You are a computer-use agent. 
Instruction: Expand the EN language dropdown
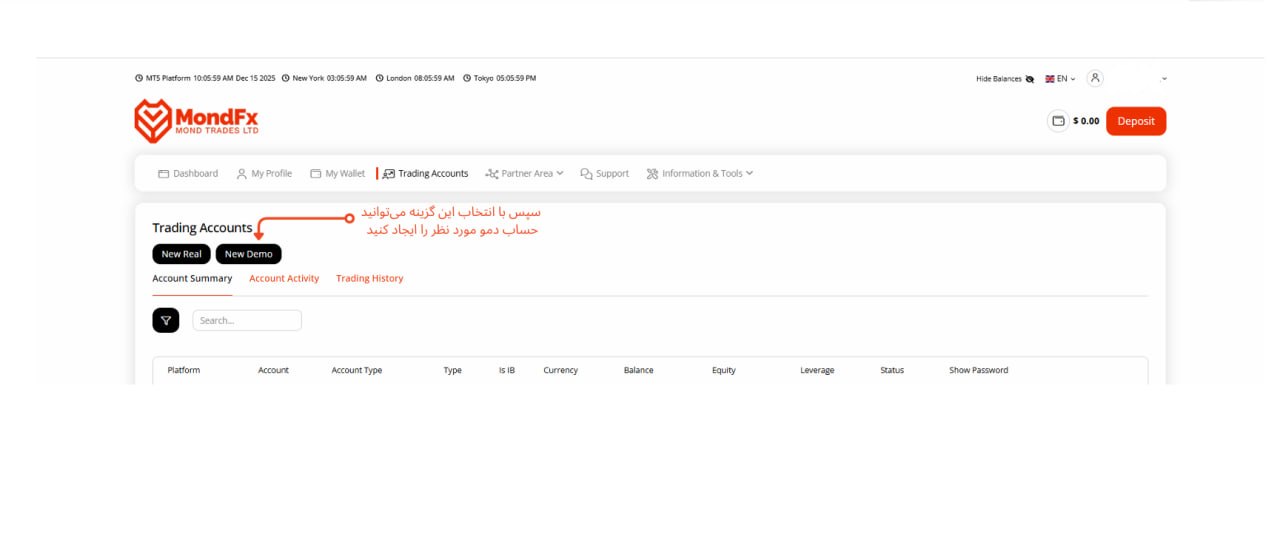pos(1061,79)
